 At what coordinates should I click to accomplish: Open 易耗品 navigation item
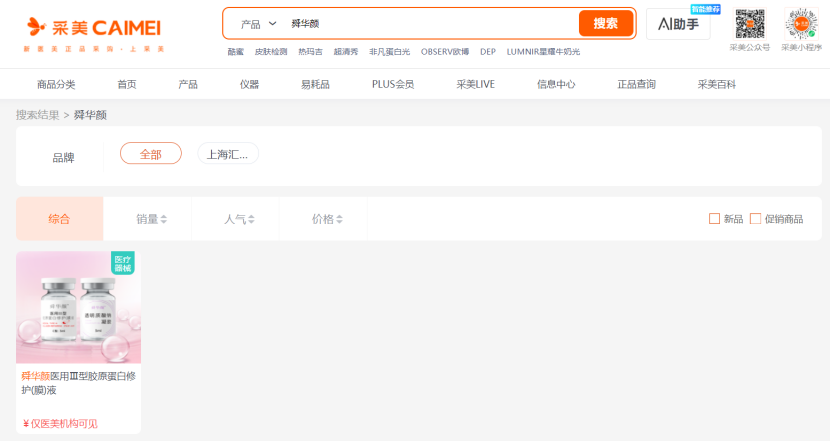click(315, 84)
